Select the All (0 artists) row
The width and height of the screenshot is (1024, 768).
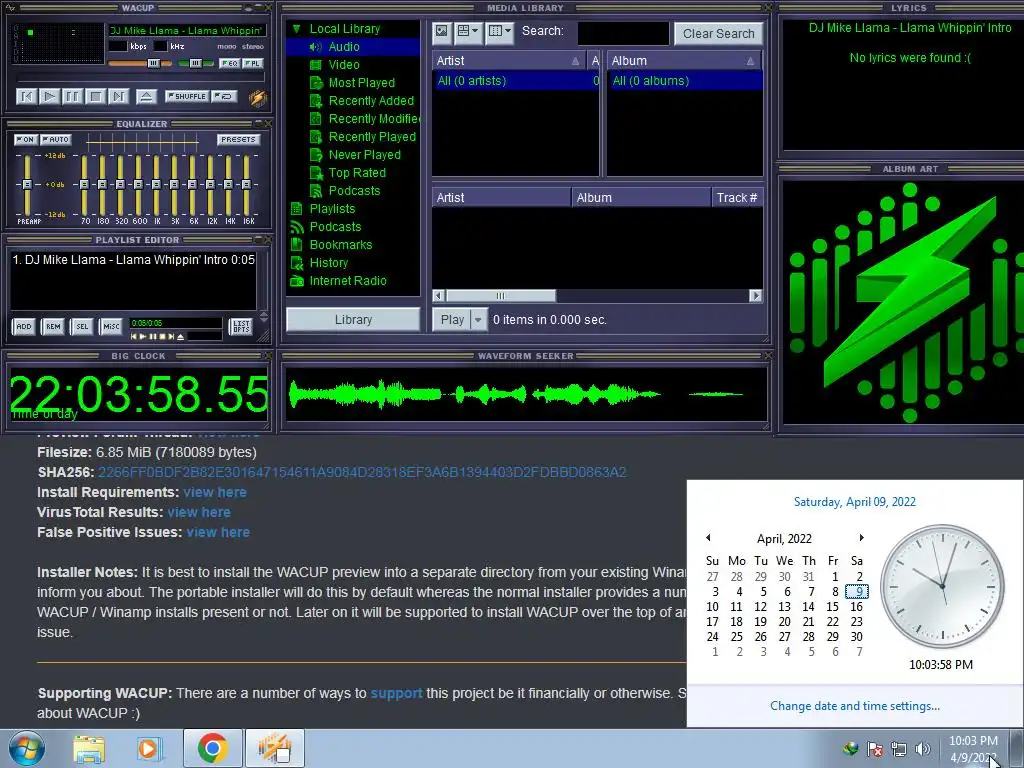pos(516,81)
